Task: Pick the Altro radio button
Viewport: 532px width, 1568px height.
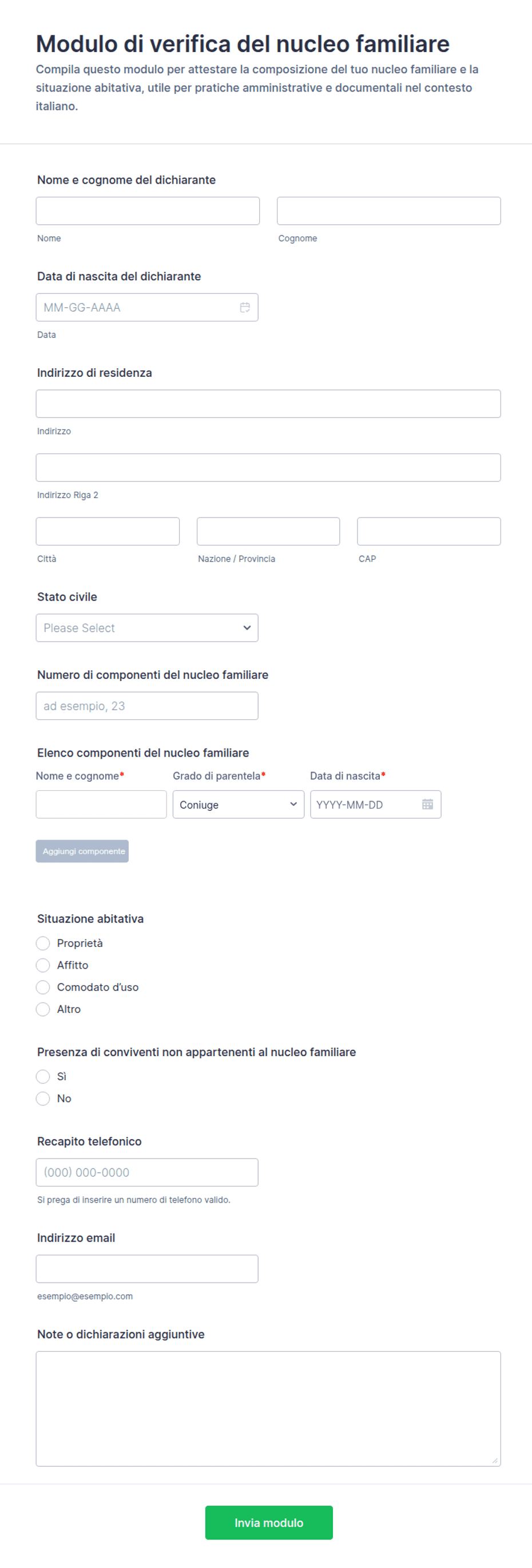Action: pos(42,1009)
